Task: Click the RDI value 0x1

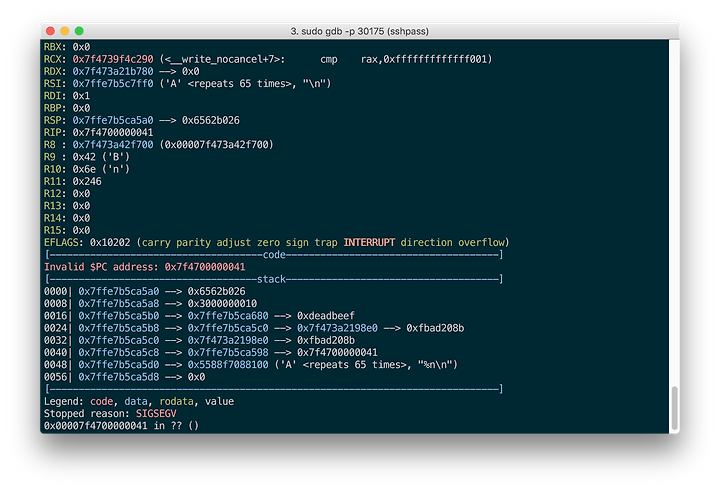Action: point(81,96)
